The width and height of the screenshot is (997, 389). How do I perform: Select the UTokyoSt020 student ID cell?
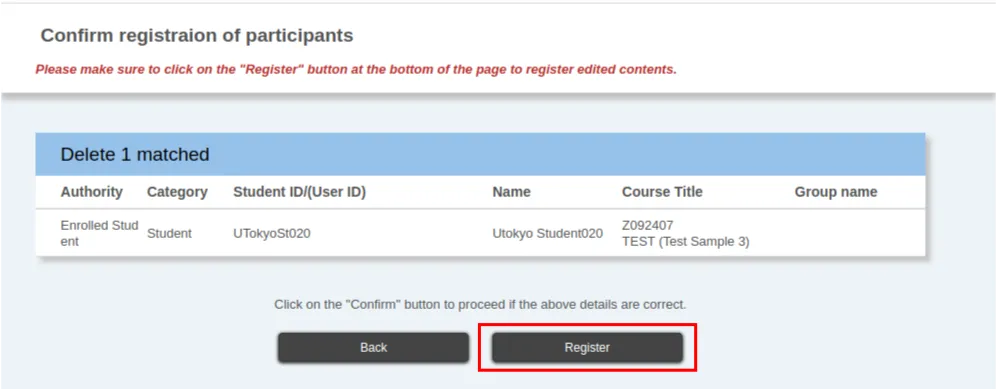272,233
